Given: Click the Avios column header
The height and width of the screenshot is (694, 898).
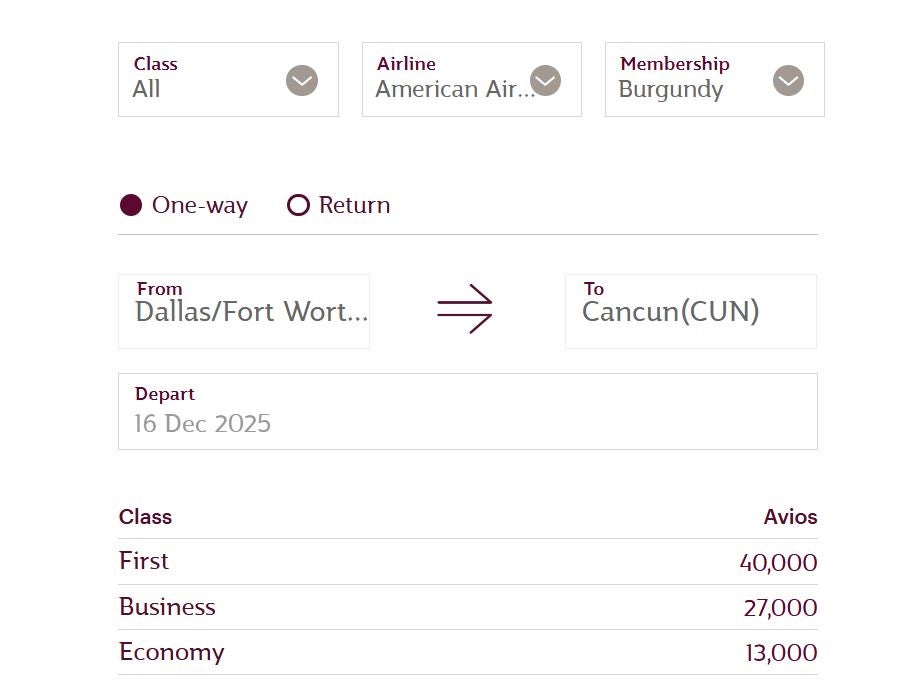Looking at the screenshot, I should click(790, 517).
